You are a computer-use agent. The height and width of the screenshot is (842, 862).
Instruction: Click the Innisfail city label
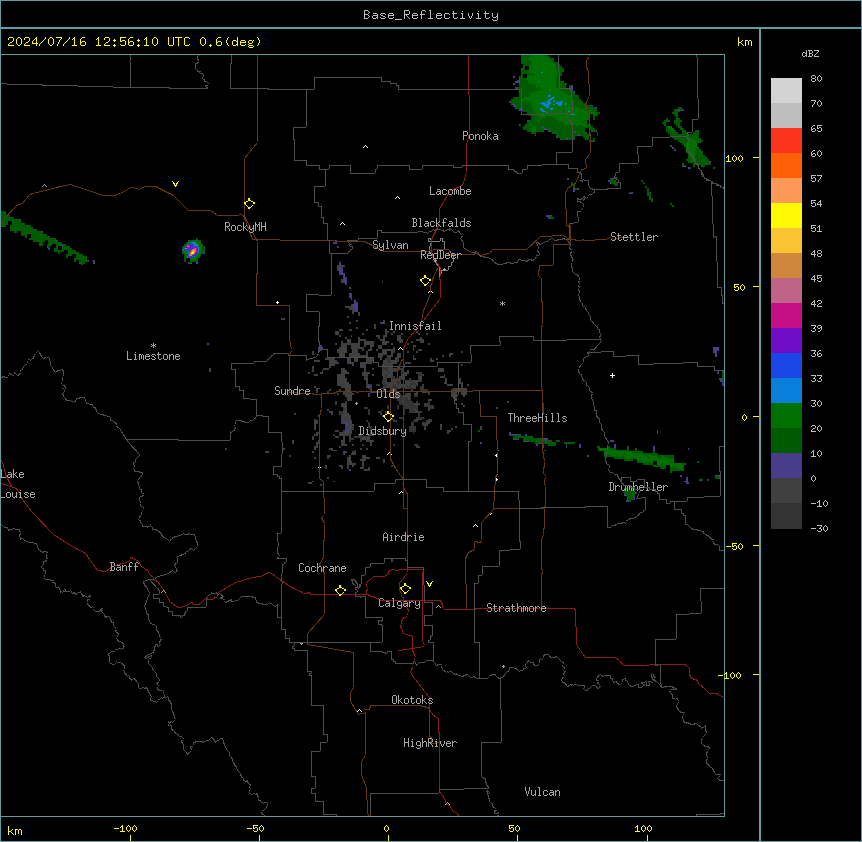pos(415,326)
